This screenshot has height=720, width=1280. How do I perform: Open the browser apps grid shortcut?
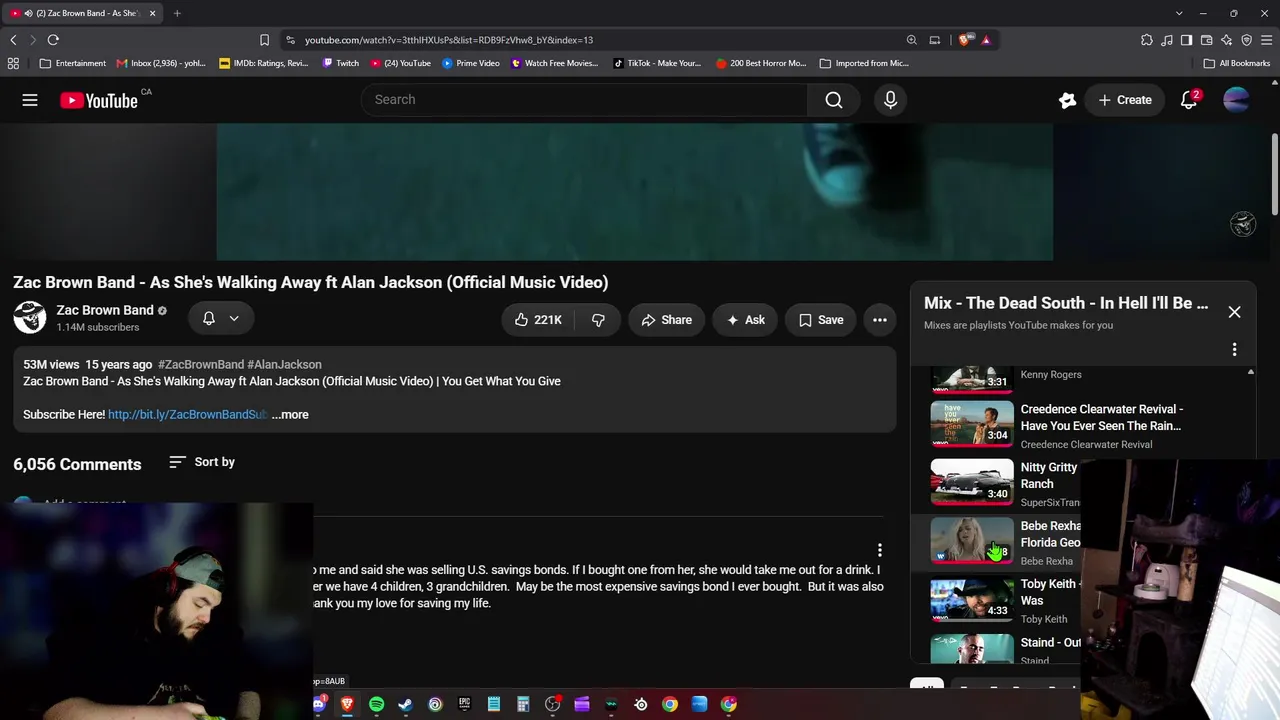tap(13, 63)
